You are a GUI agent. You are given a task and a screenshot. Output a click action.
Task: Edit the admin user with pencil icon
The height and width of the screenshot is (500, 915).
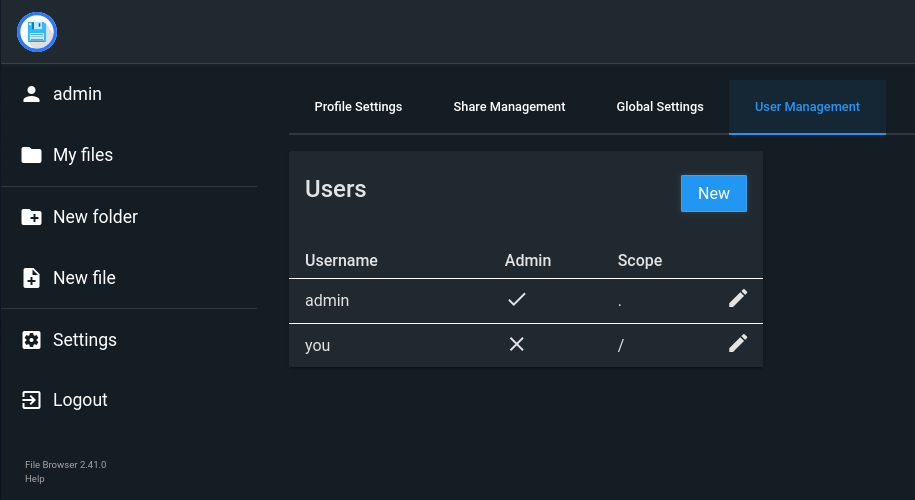(x=738, y=298)
